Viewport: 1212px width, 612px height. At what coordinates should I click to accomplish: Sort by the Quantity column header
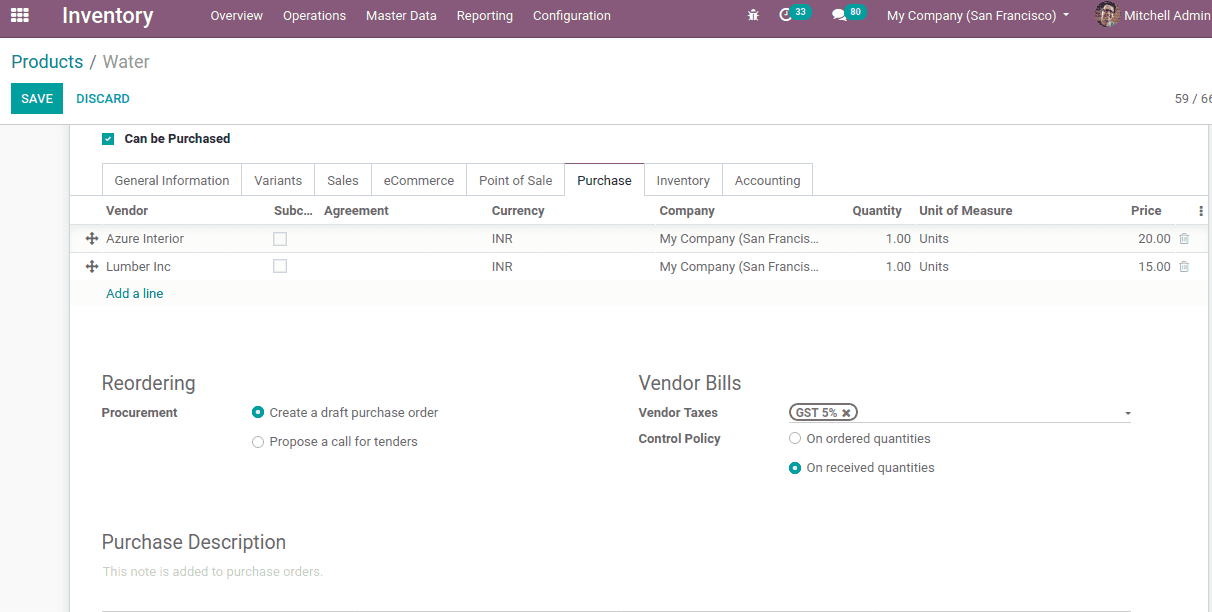tap(877, 211)
